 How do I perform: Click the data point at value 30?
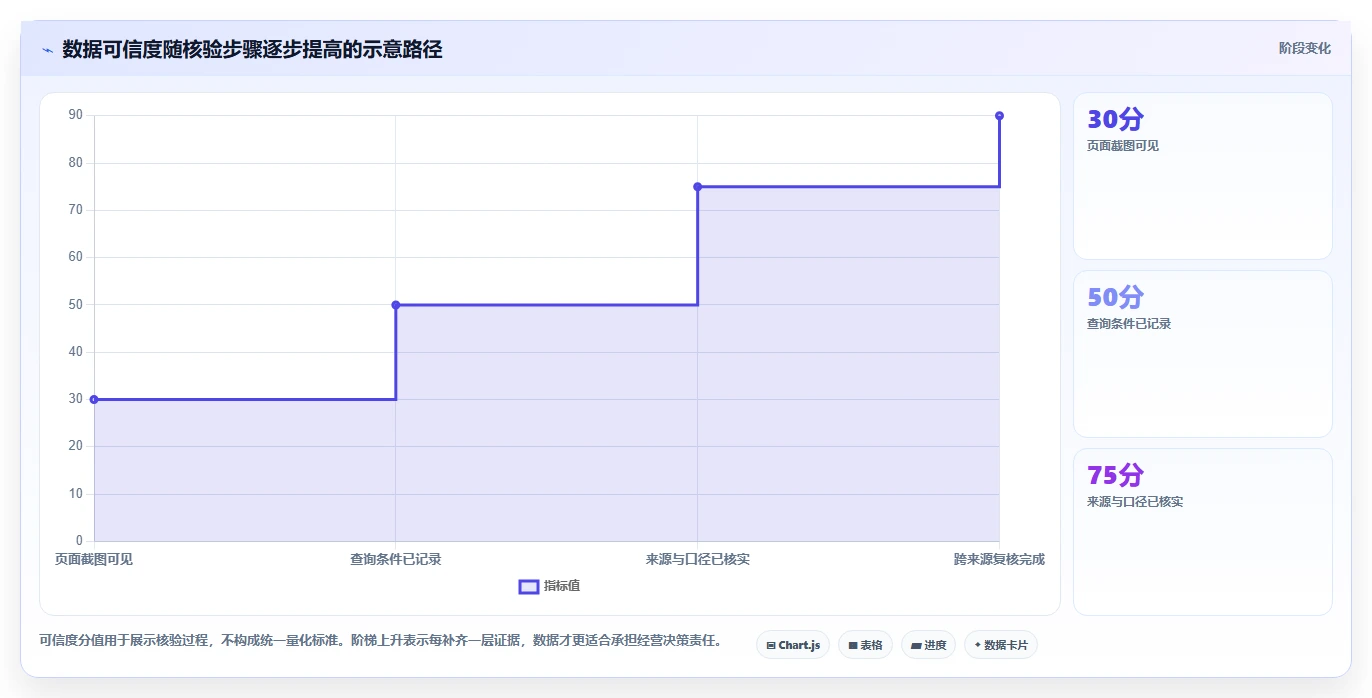[94, 399]
